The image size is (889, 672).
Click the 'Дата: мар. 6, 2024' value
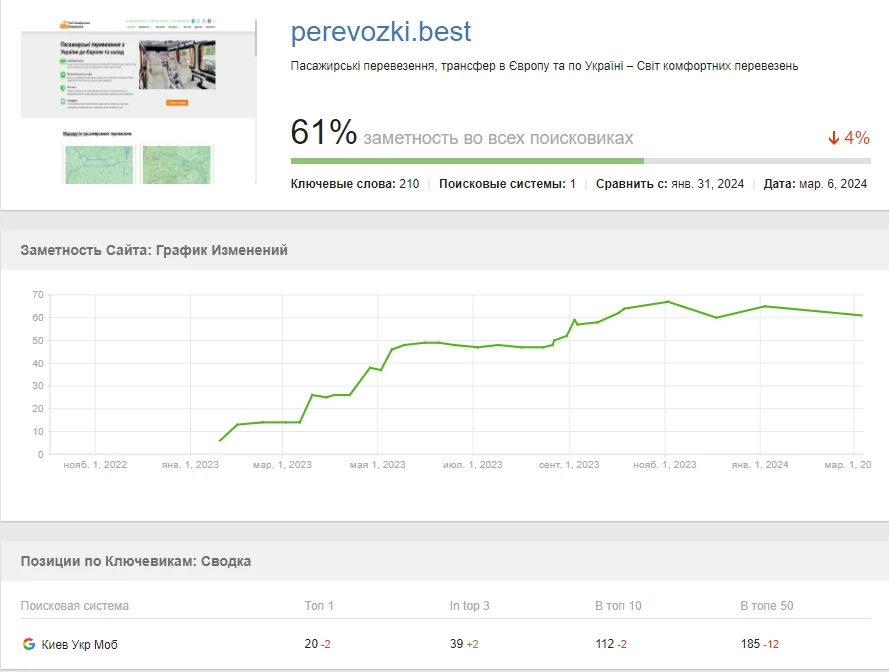(815, 184)
